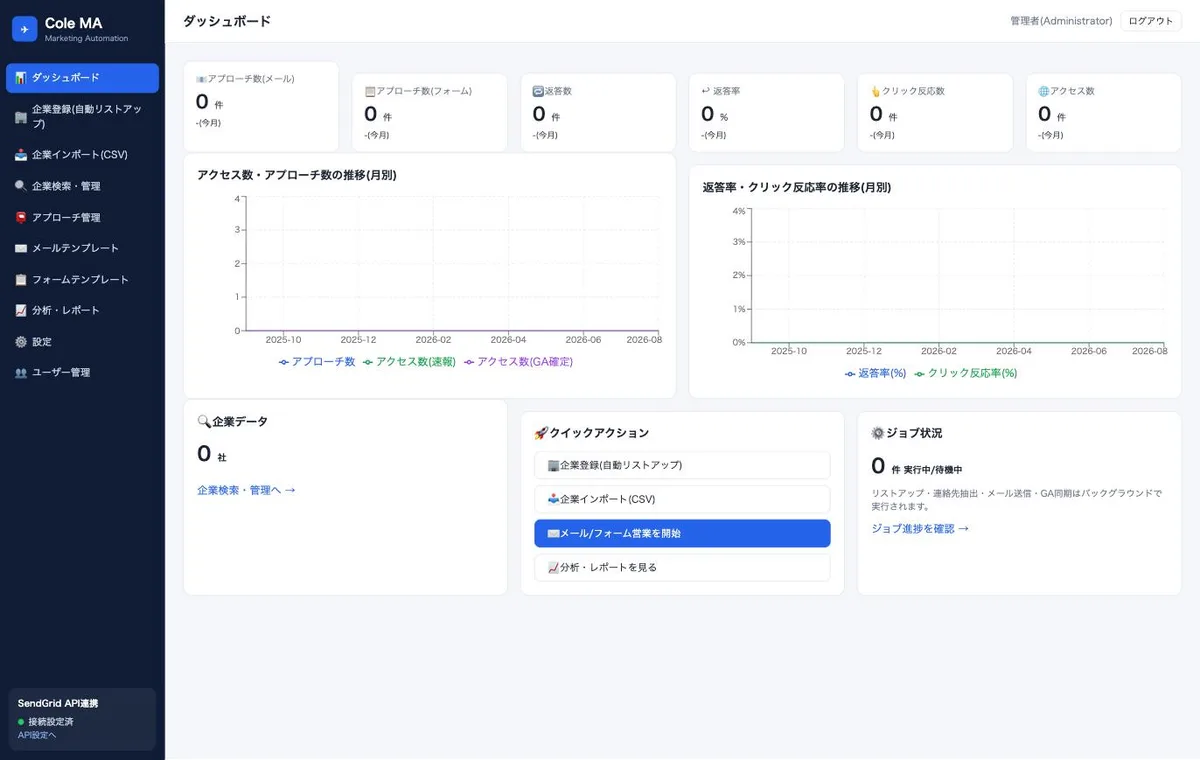Viewport: 1200px width, 760px height.
Task: Toggle アクセス数(GA確定) series in chart legend
Action: 519,362
